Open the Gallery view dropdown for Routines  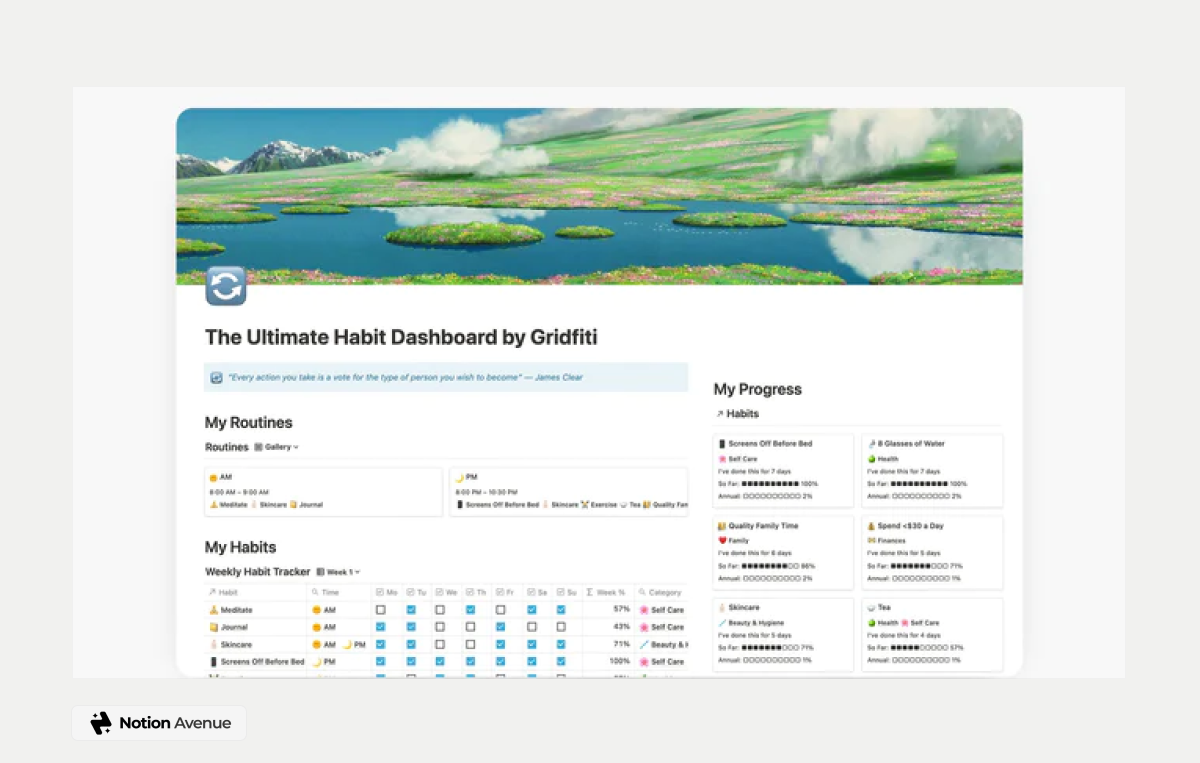pos(276,447)
